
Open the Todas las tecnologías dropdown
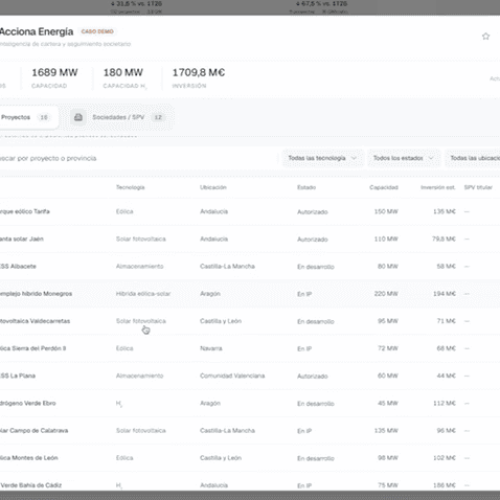[323, 158]
